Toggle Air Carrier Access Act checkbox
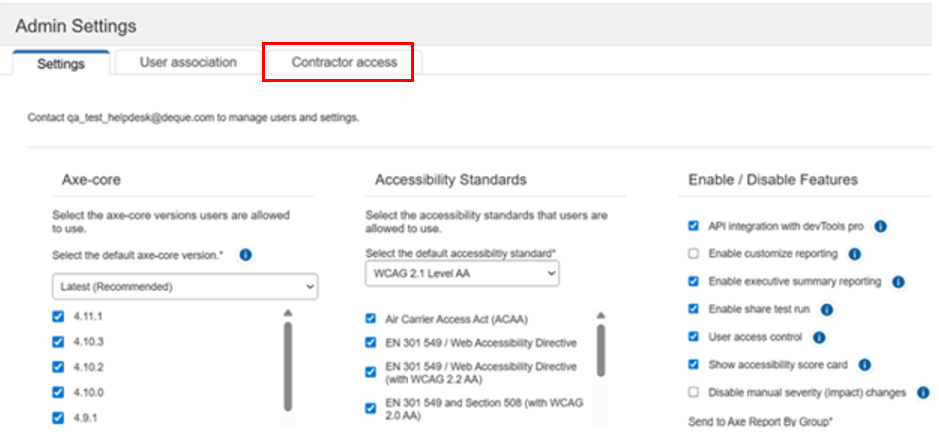This screenshot has height=445, width=939. pyautogui.click(x=371, y=319)
